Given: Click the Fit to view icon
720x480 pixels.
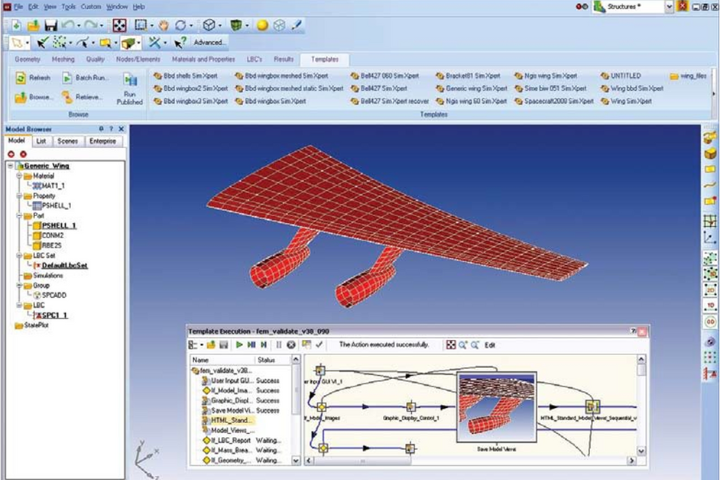Looking at the screenshot, I should pyautogui.click(x=119, y=25).
